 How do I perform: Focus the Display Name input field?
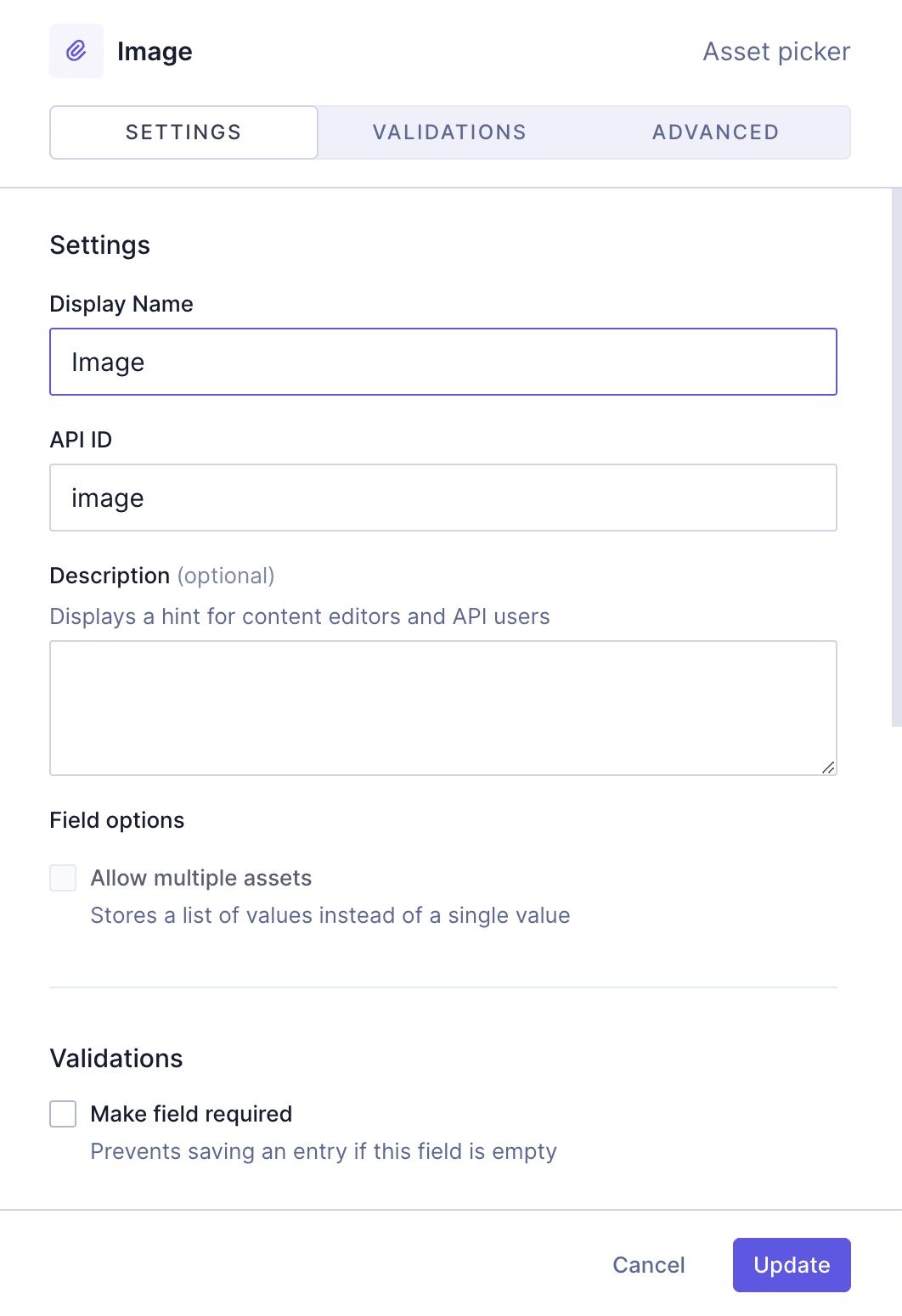(443, 362)
